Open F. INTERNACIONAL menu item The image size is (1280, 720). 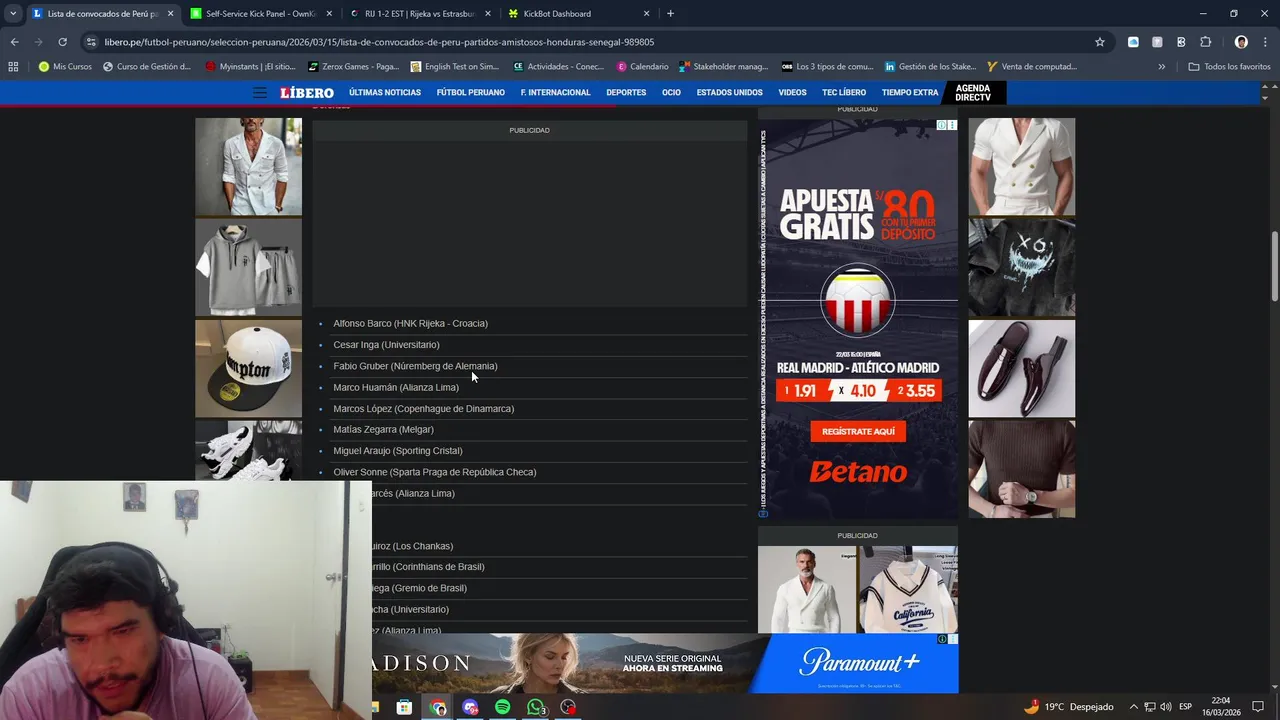(555, 93)
